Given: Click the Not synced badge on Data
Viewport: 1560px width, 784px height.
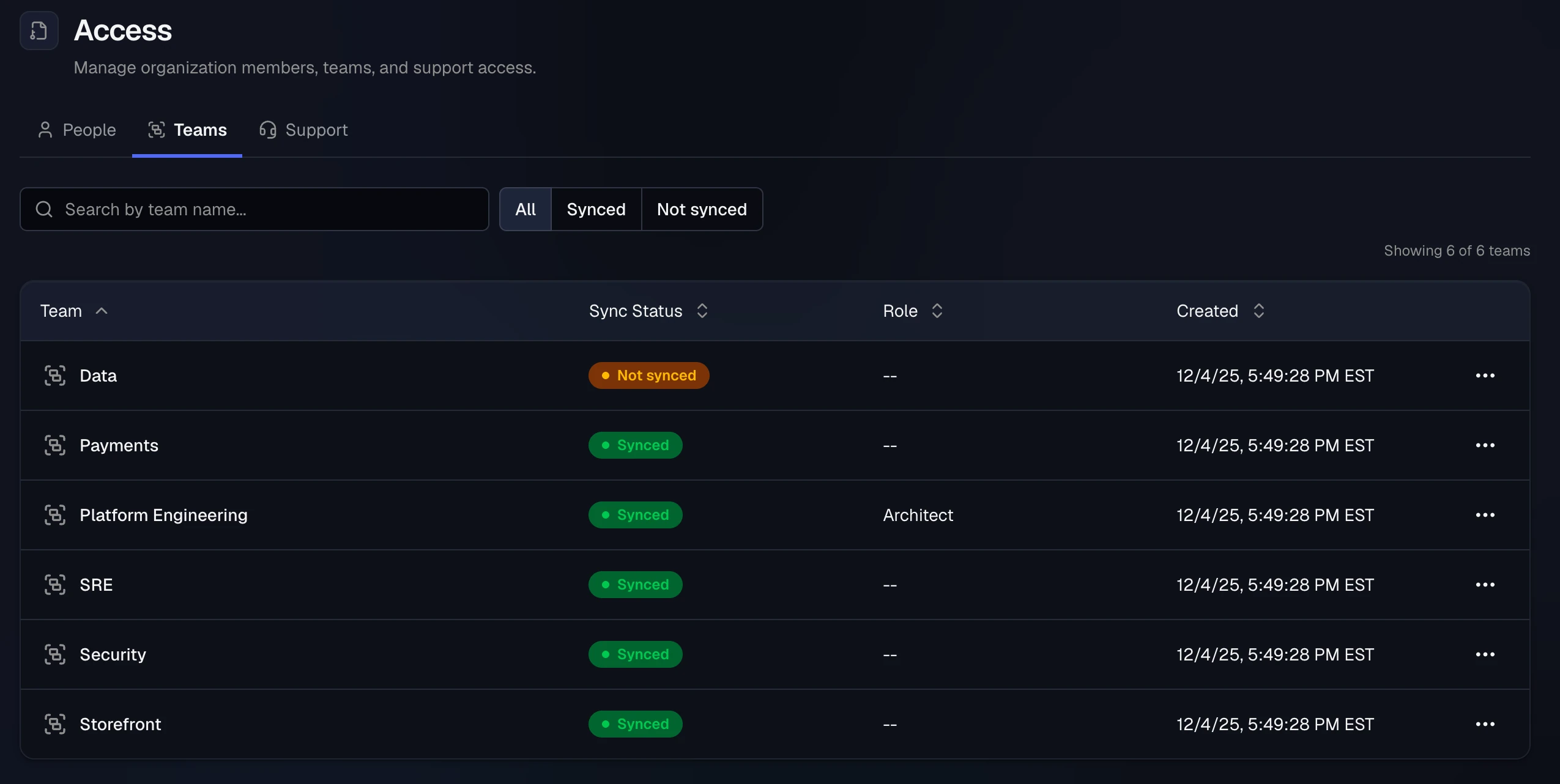Looking at the screenshot, I should pos(648,375).
